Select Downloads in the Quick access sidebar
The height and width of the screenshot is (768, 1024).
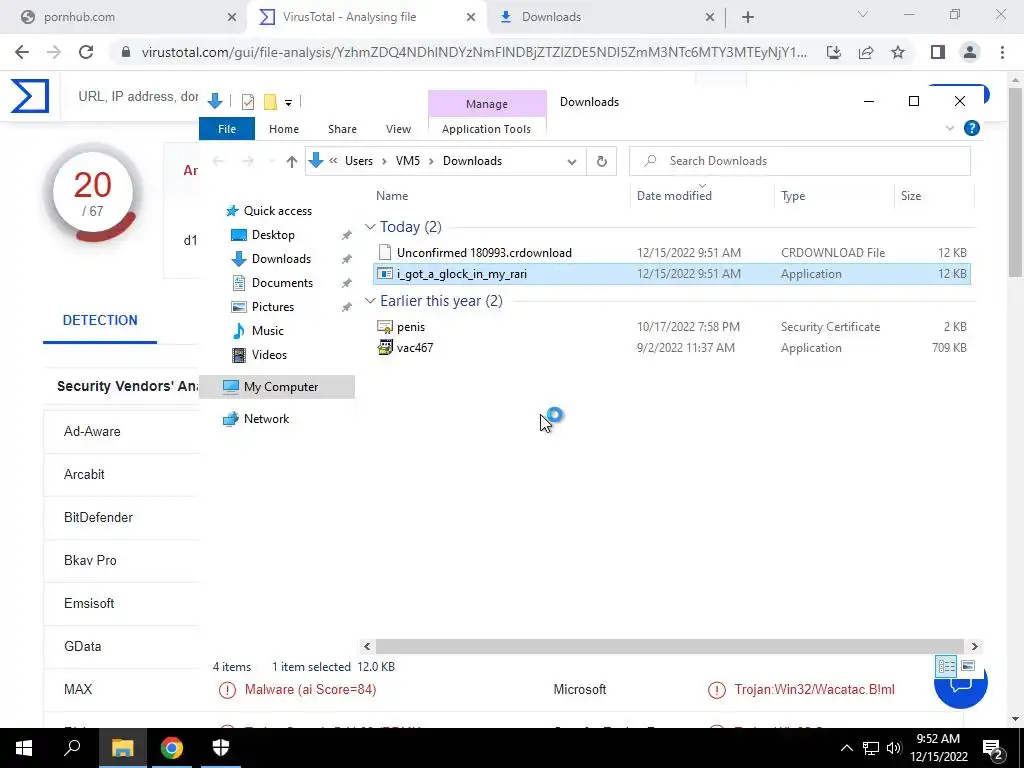point(281,259)
